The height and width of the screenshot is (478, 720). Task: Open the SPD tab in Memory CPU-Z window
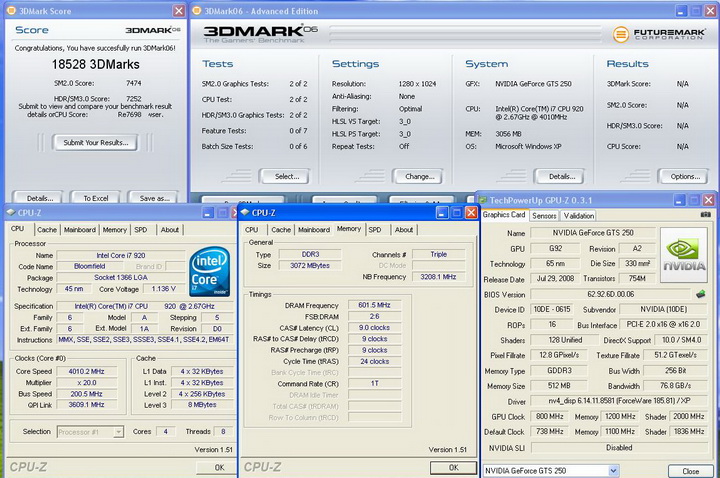[x=375, y=230]
